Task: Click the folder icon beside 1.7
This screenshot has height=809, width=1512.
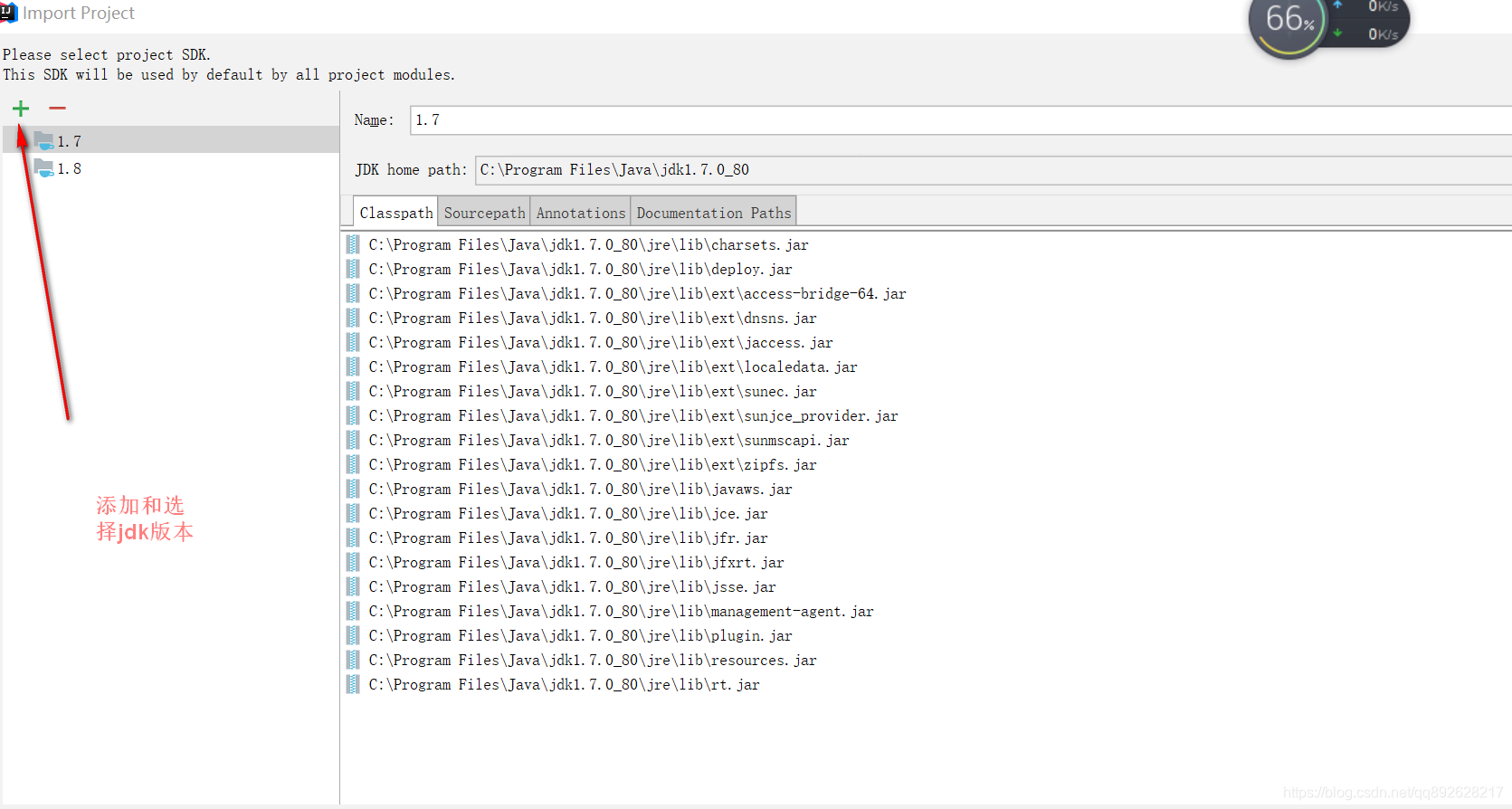Action: (43, 140)
